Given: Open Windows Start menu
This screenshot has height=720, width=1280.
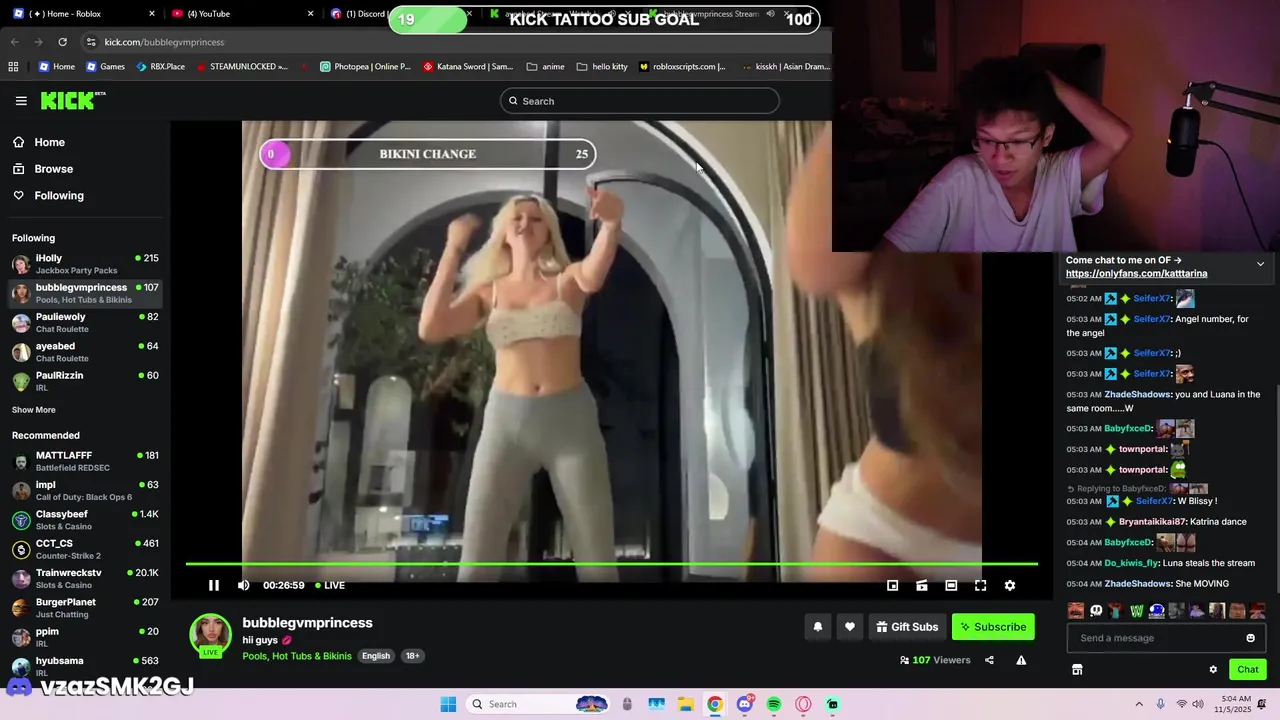Looking at the screenshot, I should (x=448, y=704).
